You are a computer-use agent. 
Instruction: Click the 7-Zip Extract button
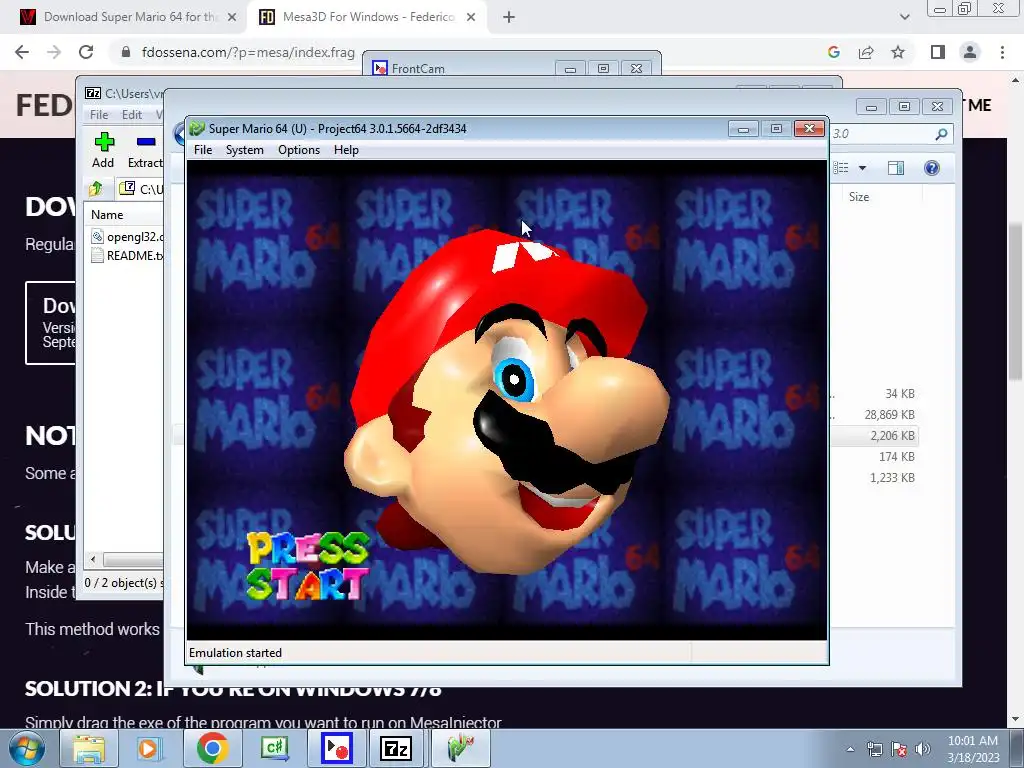145,150
